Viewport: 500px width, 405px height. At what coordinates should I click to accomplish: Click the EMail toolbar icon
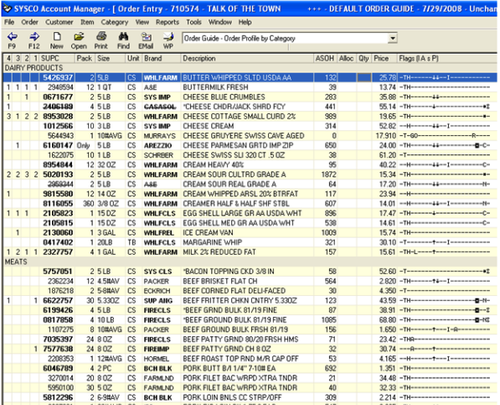tap(146, 37)
